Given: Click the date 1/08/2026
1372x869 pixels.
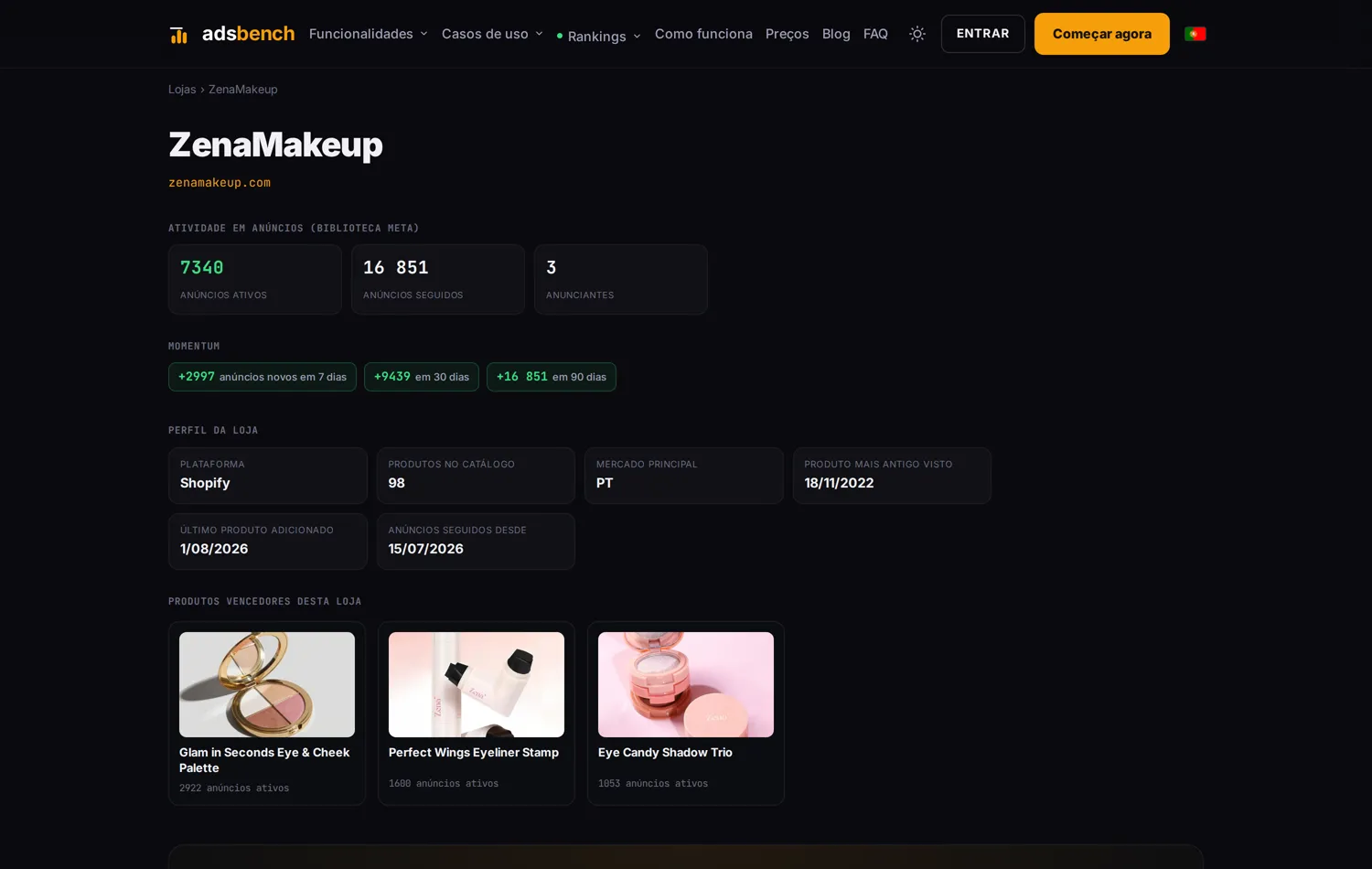Looking at the screenshot, I should point(214,549).
